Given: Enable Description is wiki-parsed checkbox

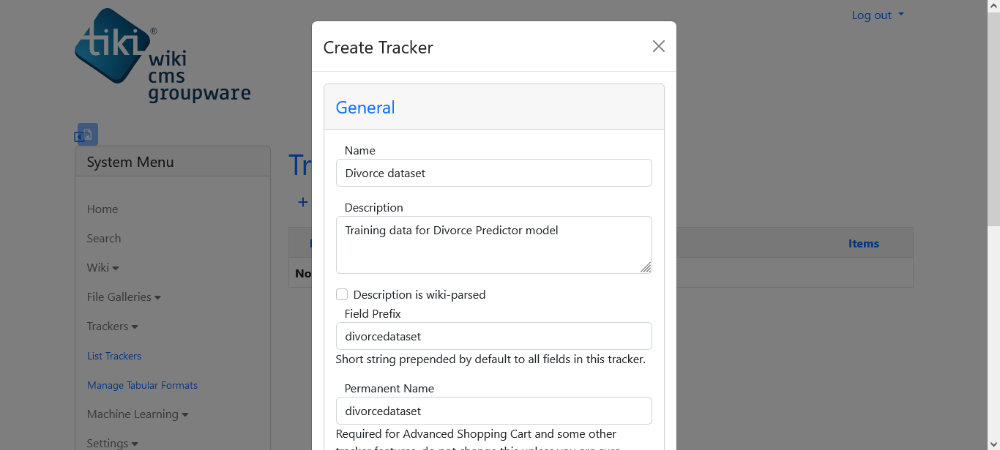Looking at the screenshot, I should [342, 294].
